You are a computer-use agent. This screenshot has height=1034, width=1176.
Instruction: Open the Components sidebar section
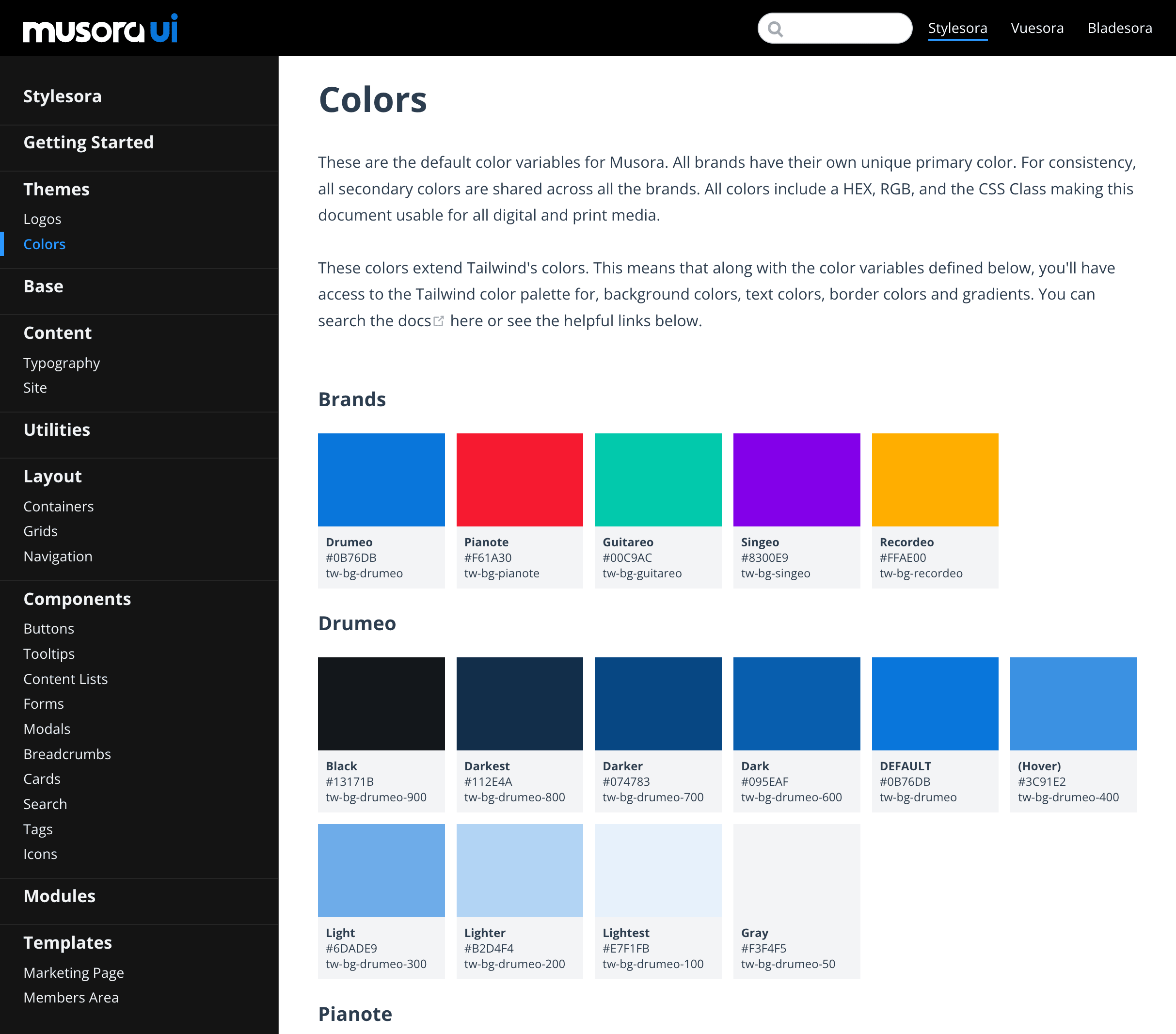click(77, 599)
